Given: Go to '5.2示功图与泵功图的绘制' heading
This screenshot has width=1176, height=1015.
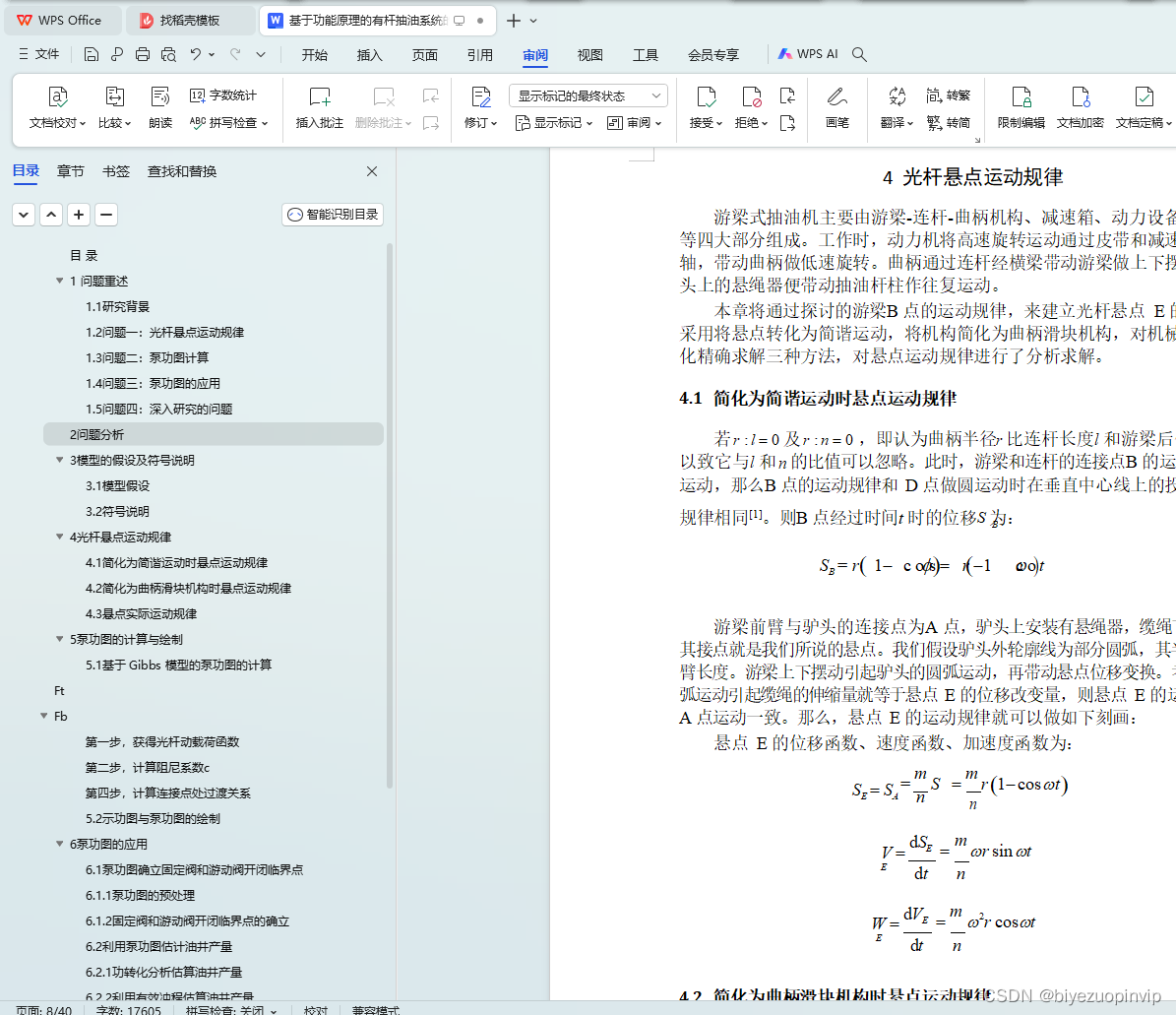Looking at the screenshot, I should click(153, 818).
